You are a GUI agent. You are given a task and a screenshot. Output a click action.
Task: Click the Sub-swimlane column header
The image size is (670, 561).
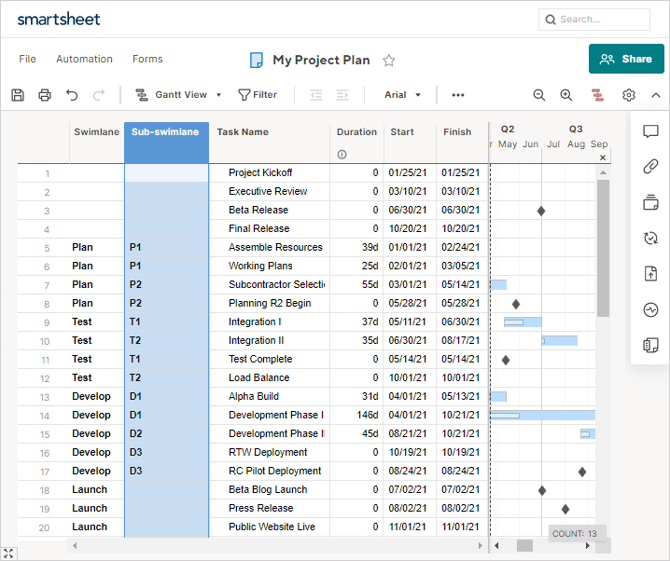click(x=166, y=132)
